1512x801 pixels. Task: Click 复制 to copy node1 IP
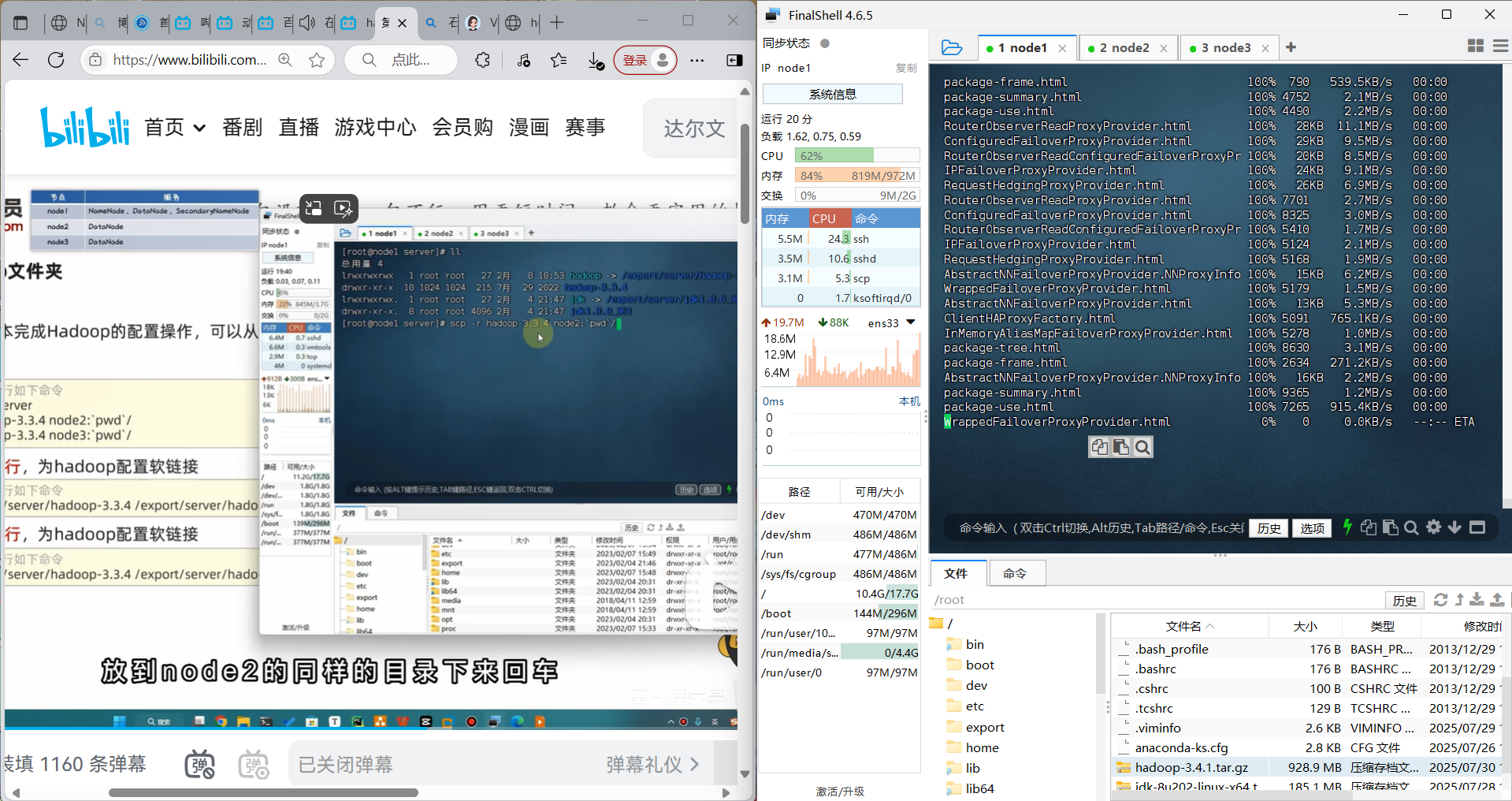(x=906, y=68)
